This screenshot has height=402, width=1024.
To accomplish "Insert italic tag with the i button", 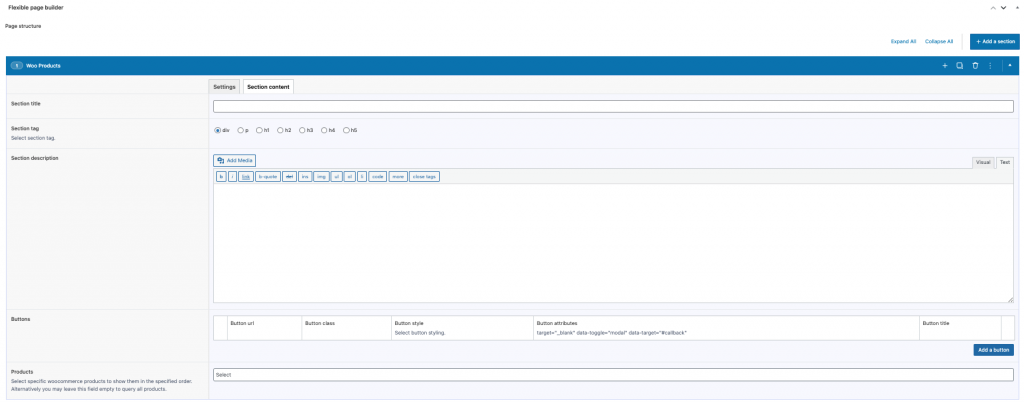I will pyautogui.click(x=232, y=176).
